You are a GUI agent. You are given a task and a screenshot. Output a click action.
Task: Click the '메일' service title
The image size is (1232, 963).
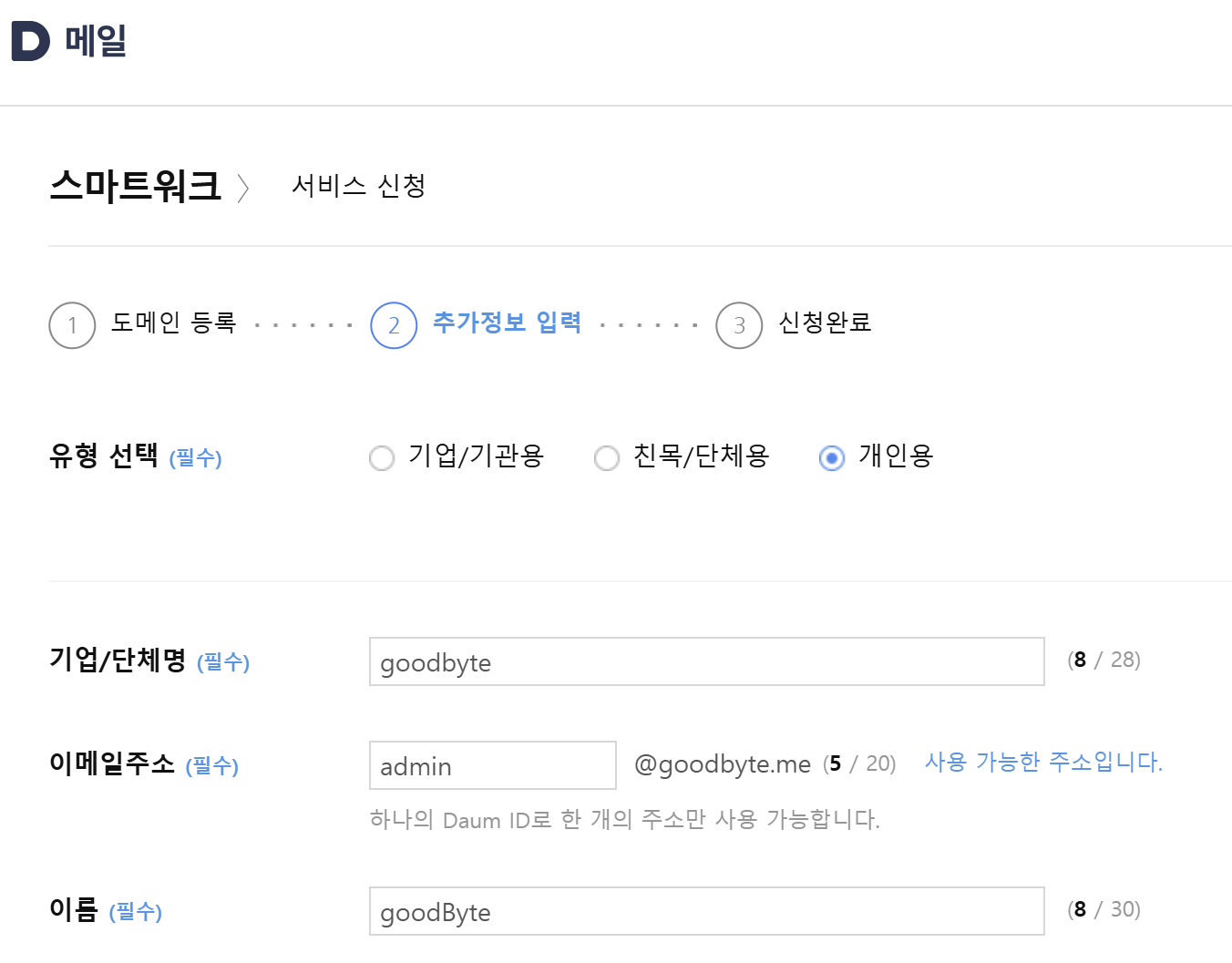point(91,39)
